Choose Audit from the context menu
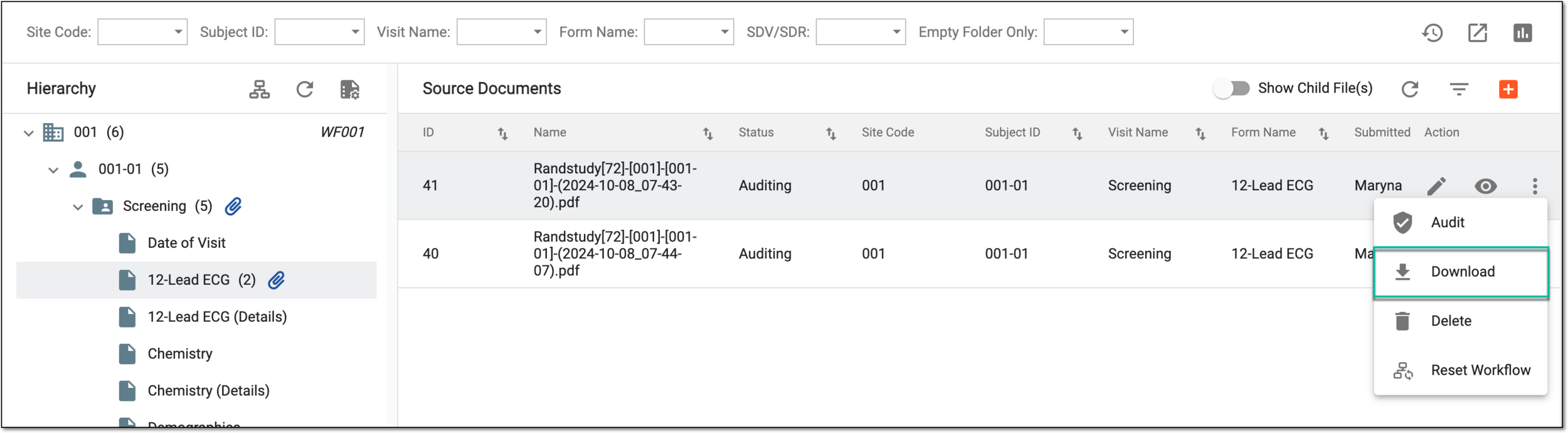Screen dimensions: 1568x433 pyautogui.click(x=1460, y=222)
